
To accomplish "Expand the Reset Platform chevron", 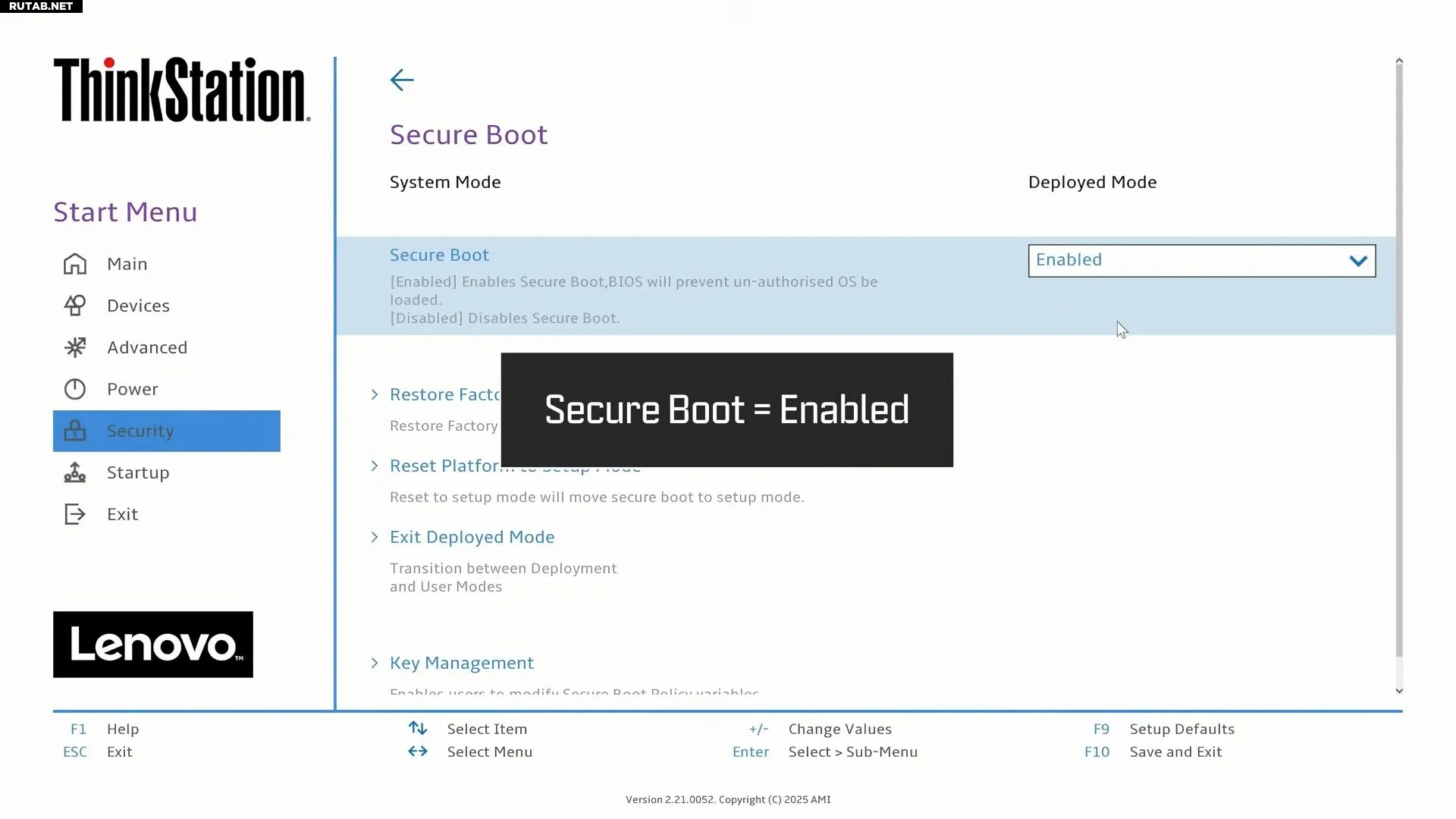I will point(375,466).
